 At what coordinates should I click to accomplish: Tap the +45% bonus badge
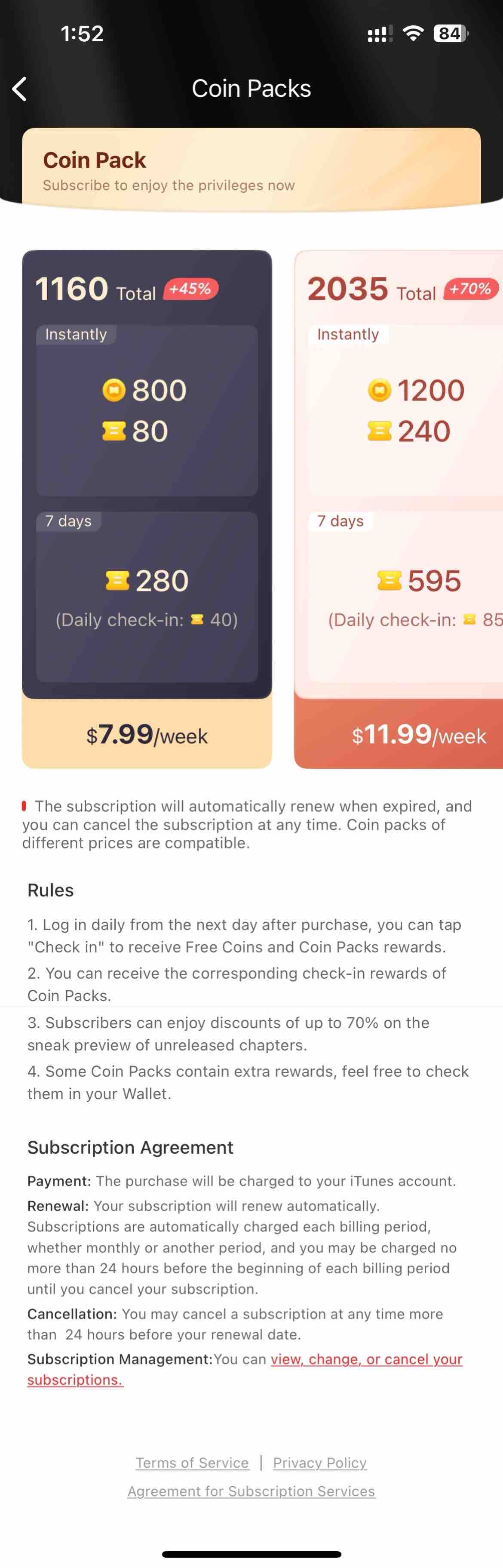point(191,289)
